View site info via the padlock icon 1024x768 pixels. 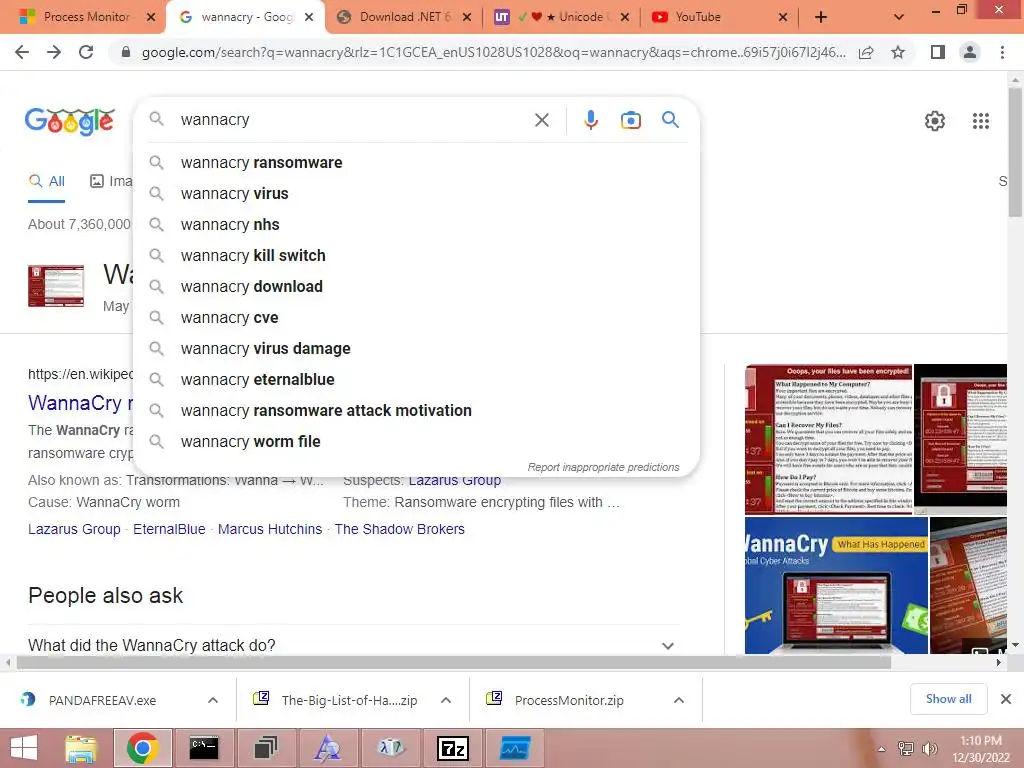click(126, 52)
